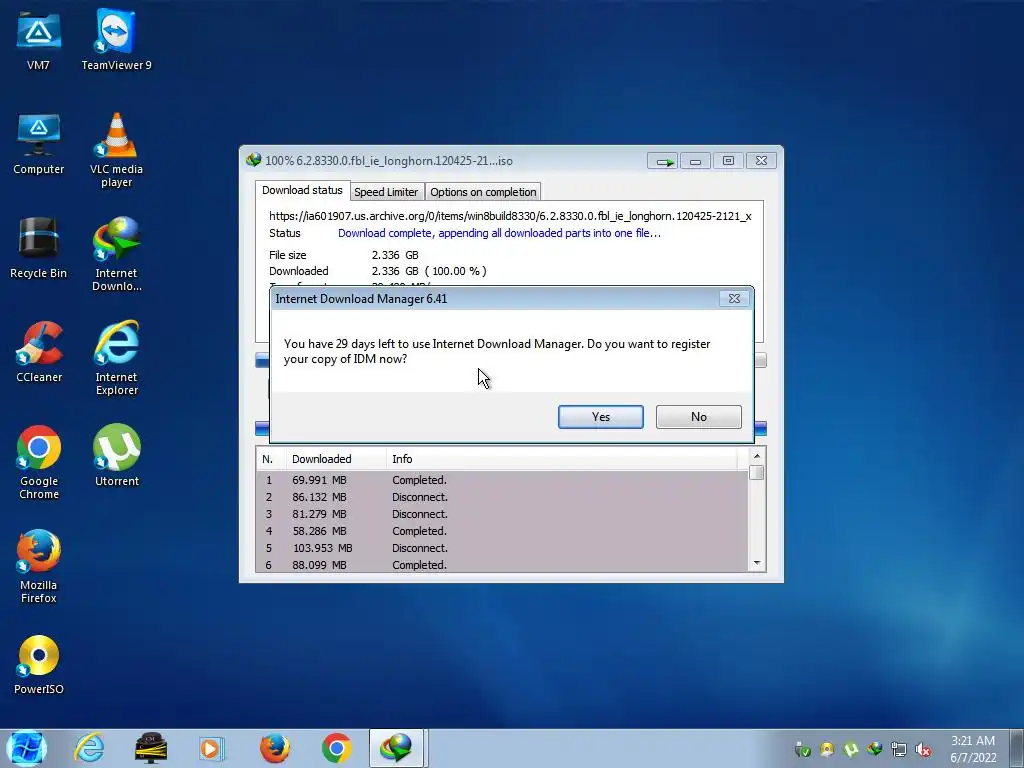This screenshot has height=768, width=1024.
Task: Click the scrollbar up arrow in connections list
Action: point(757,456)
